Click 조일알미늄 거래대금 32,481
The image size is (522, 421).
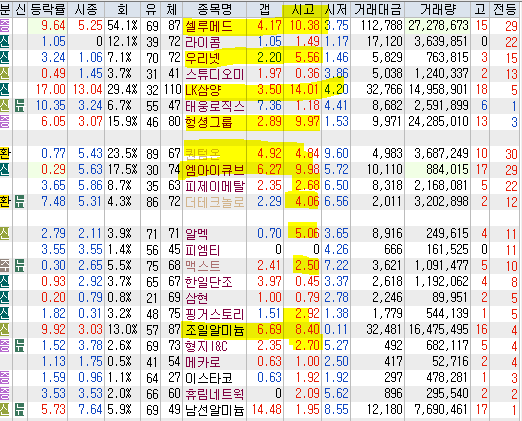tap(384, 330)
